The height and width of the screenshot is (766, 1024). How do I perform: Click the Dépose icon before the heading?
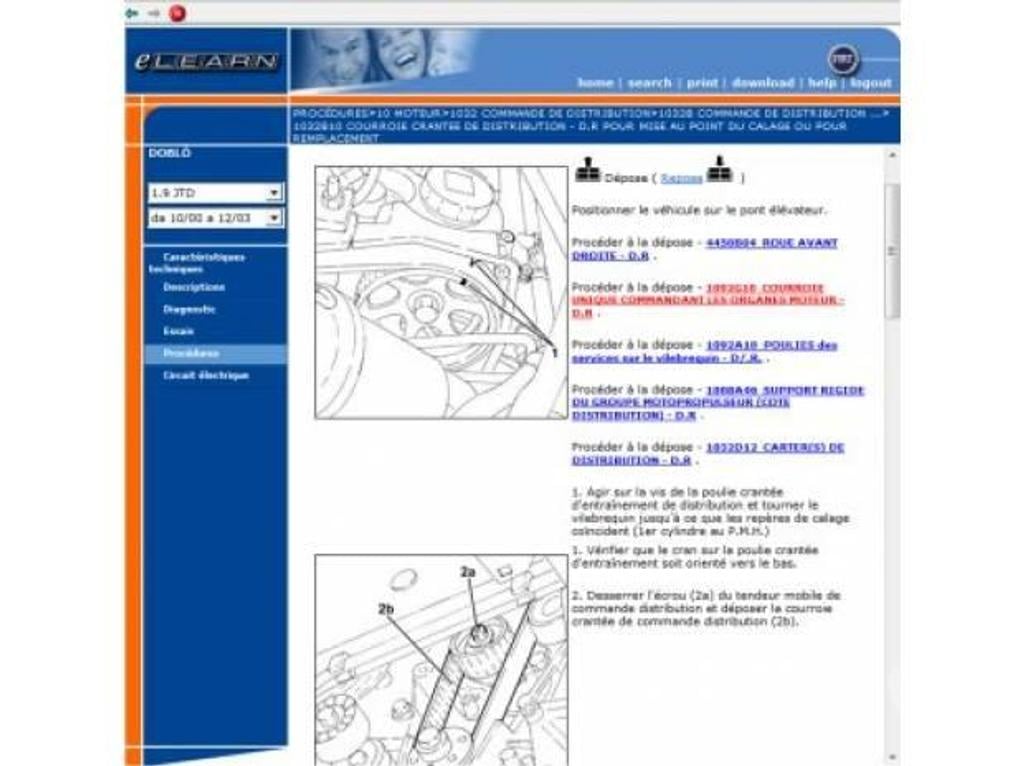(587, 171)
